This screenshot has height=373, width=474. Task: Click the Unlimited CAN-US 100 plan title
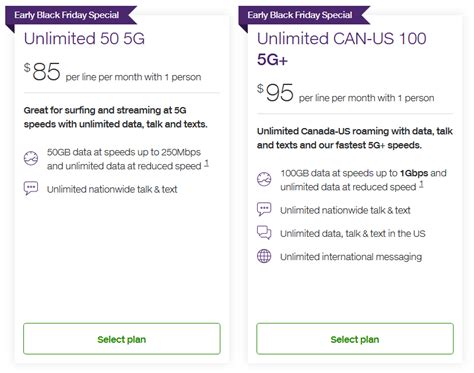coord(342,38)
